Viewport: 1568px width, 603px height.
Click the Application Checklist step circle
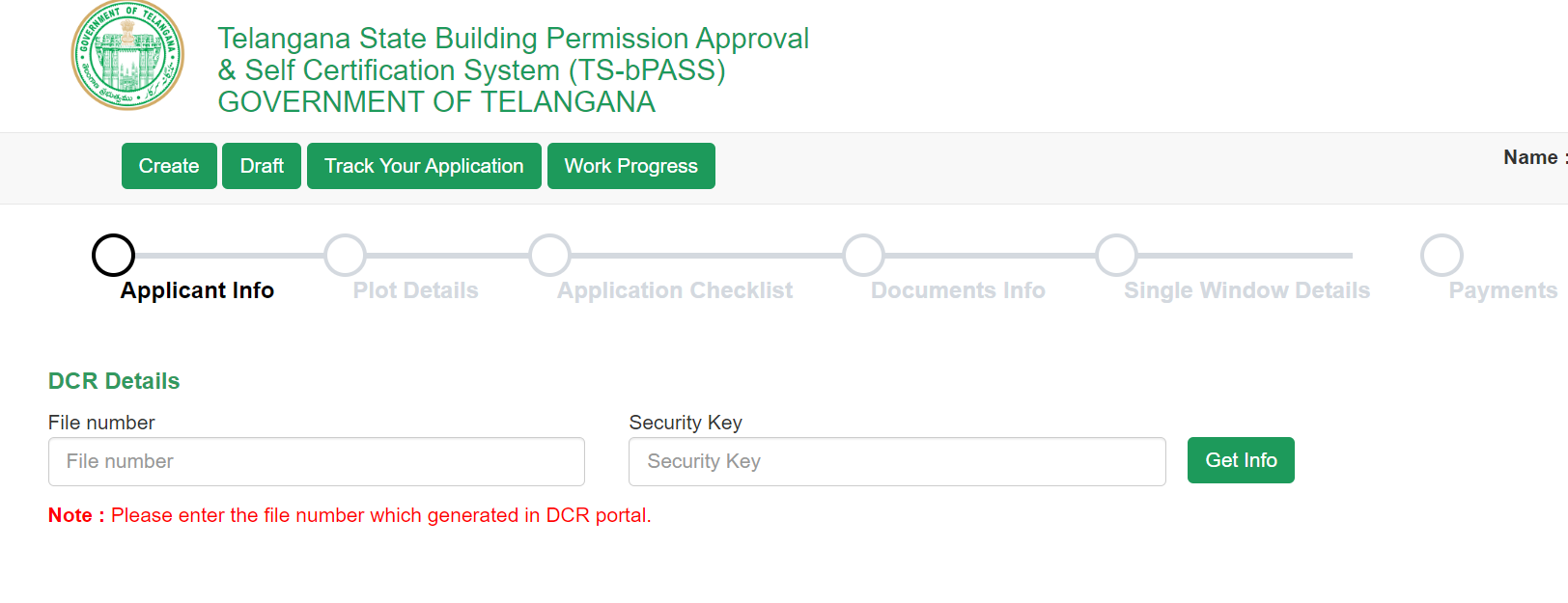coord(549,256)
